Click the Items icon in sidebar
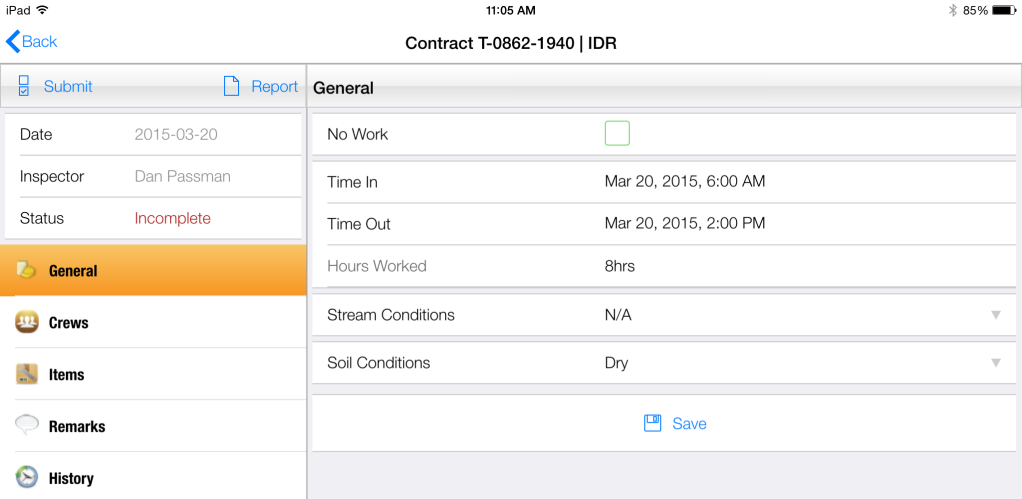 27,375
